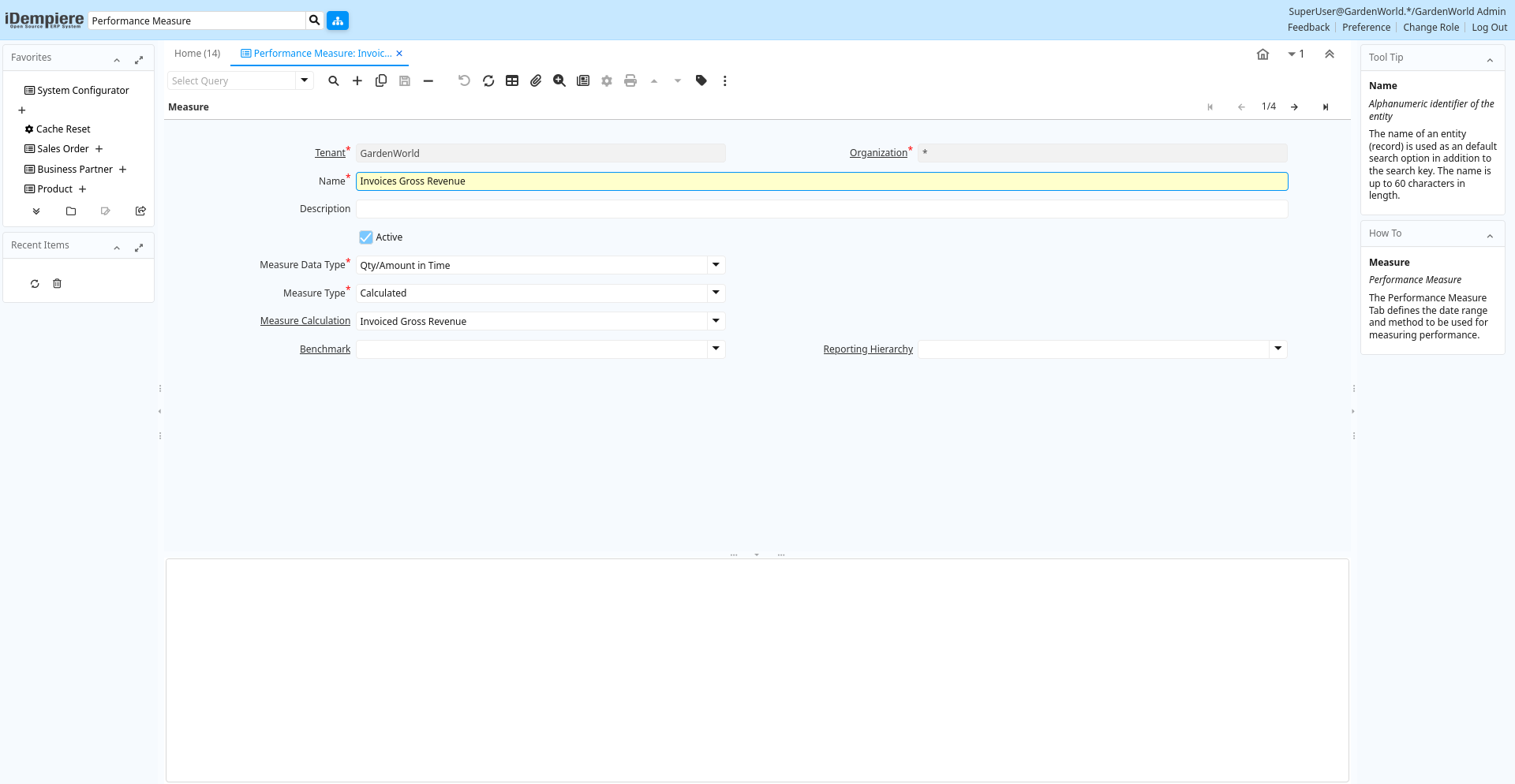Open the Reporting Hierarchy dropdown

1277,349
